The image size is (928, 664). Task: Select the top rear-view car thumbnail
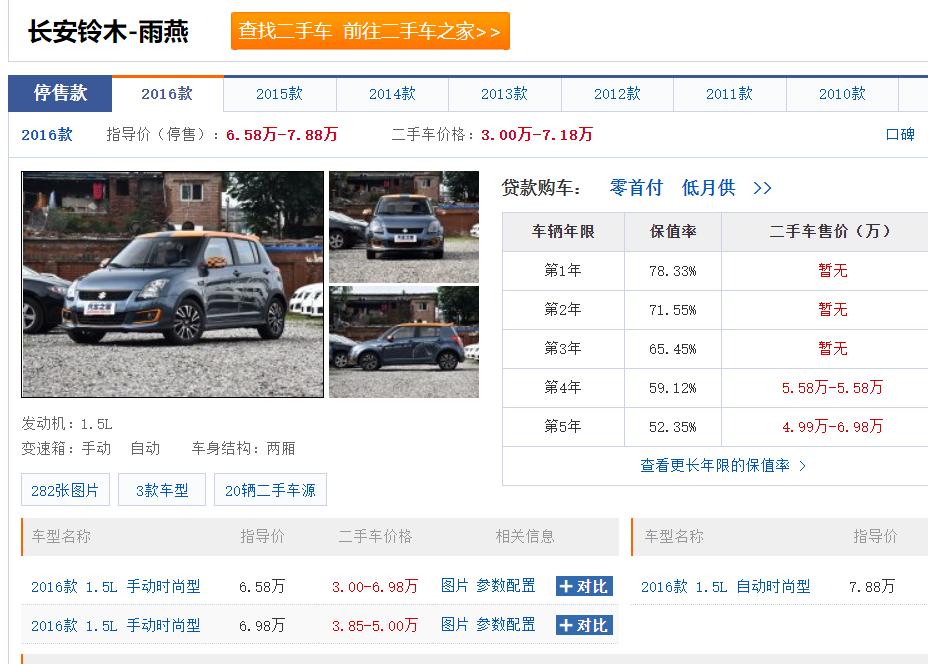(403, 227)
